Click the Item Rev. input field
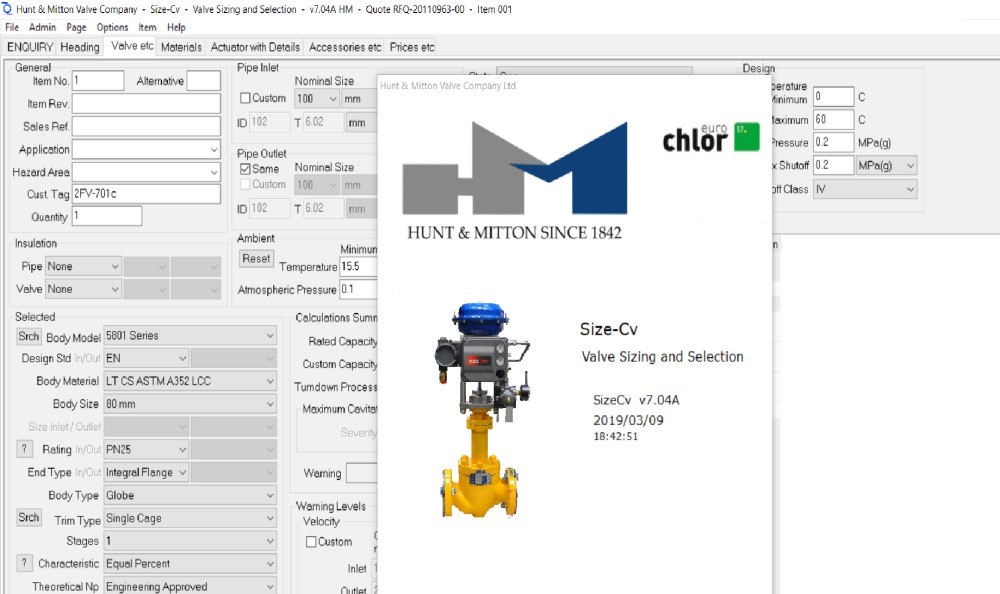 [x=146, y=103]
